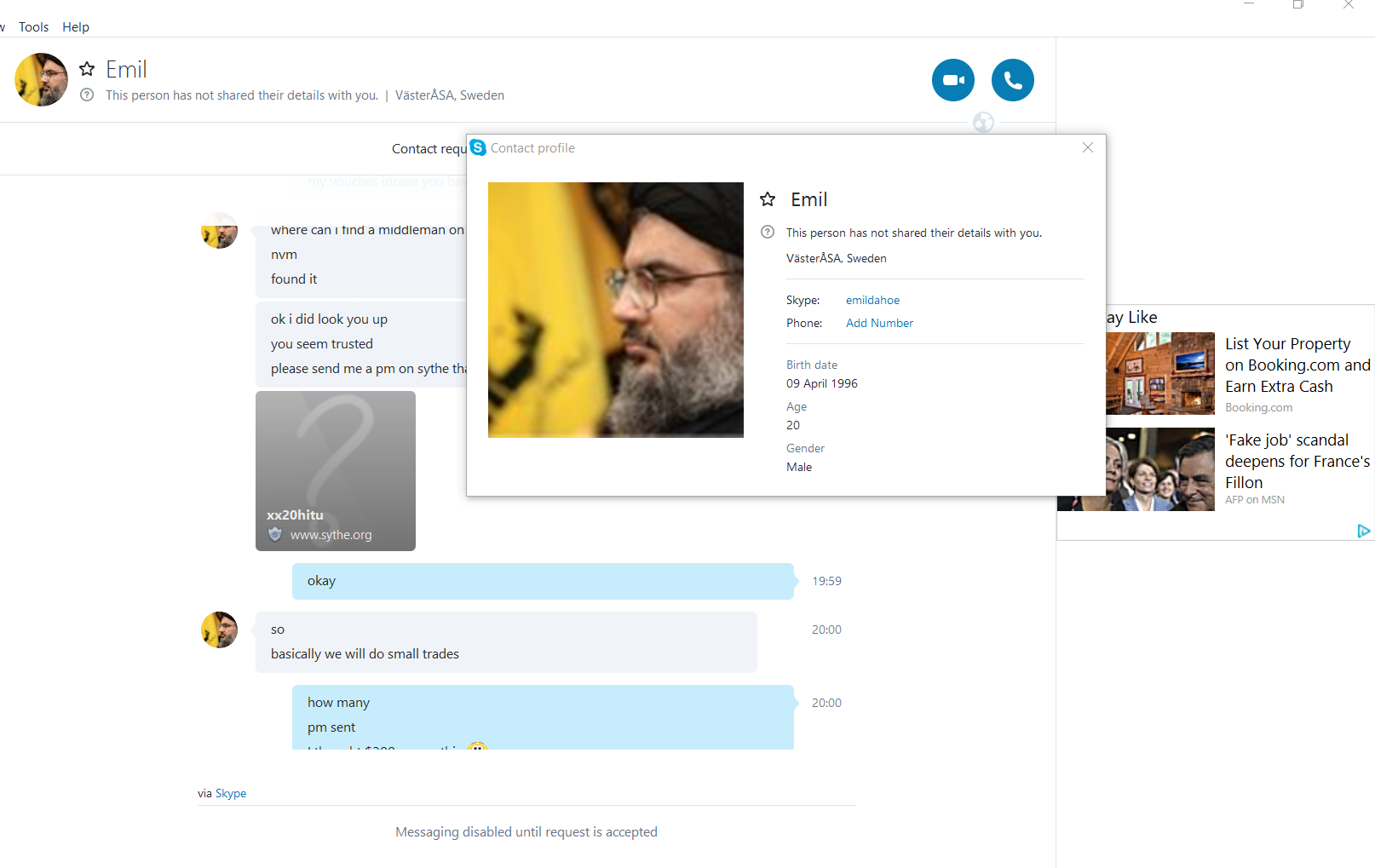Click the Gender value Male

pos(799,467)
